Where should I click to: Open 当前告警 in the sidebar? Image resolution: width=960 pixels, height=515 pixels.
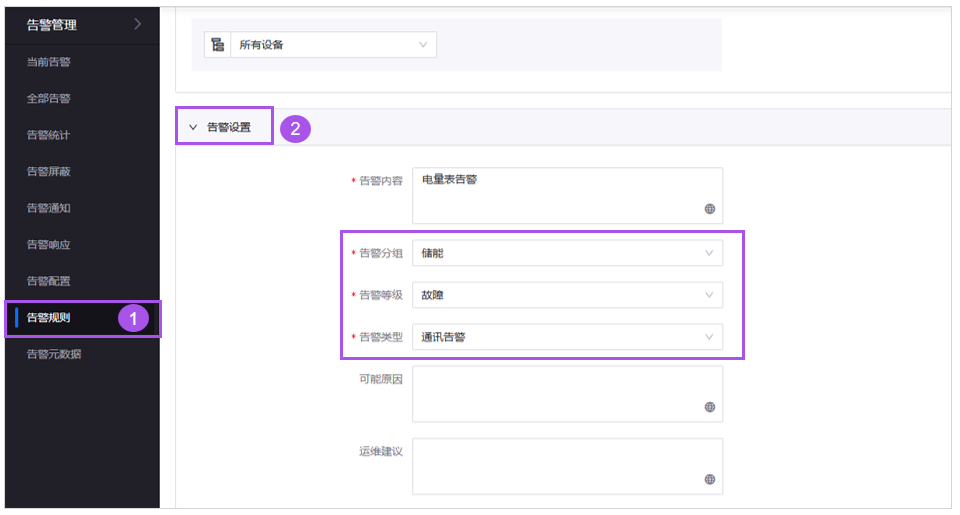(x=49, y=62)
